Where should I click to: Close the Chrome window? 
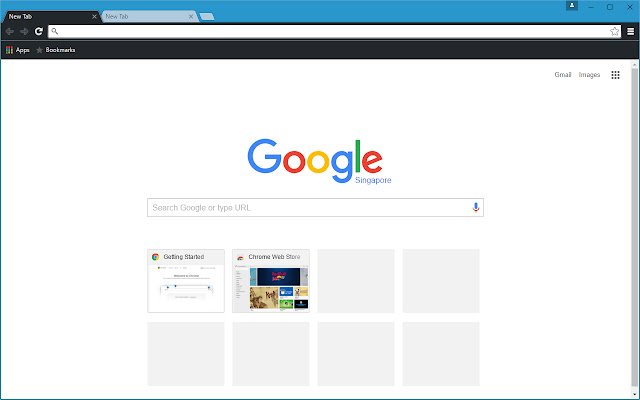click(630, 7)
